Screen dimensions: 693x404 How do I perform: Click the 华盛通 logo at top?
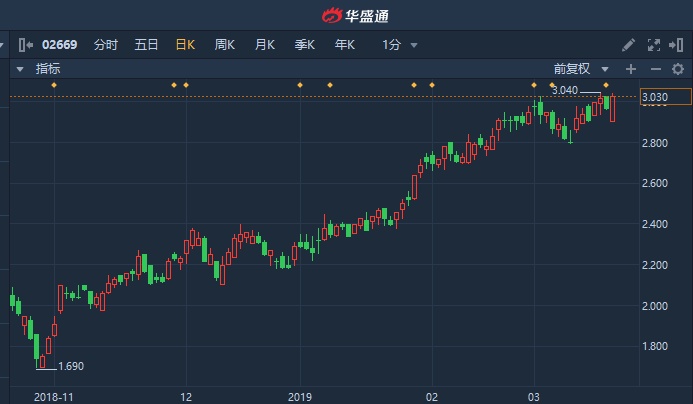[355, 16]
